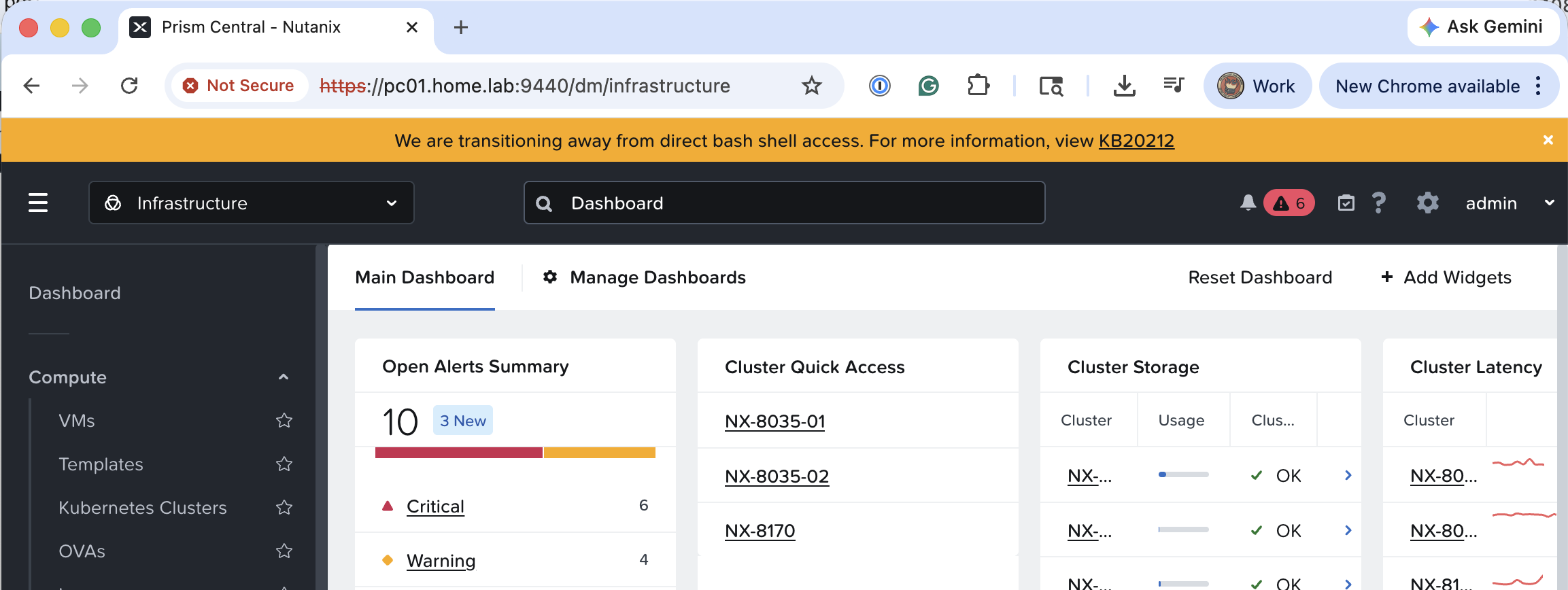Click the Cluster column header in Cluster Latency

1429,420
